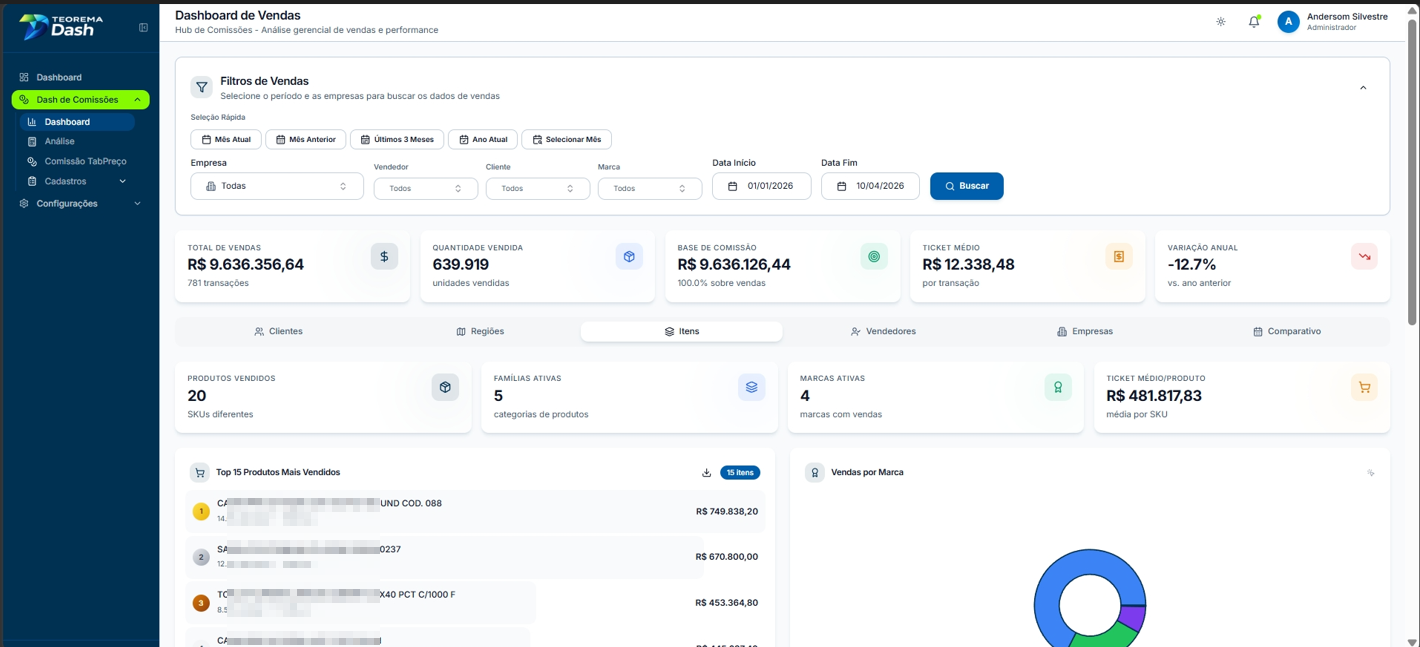
Task: Open the Marca dropdown
Action: coord(650,188)
